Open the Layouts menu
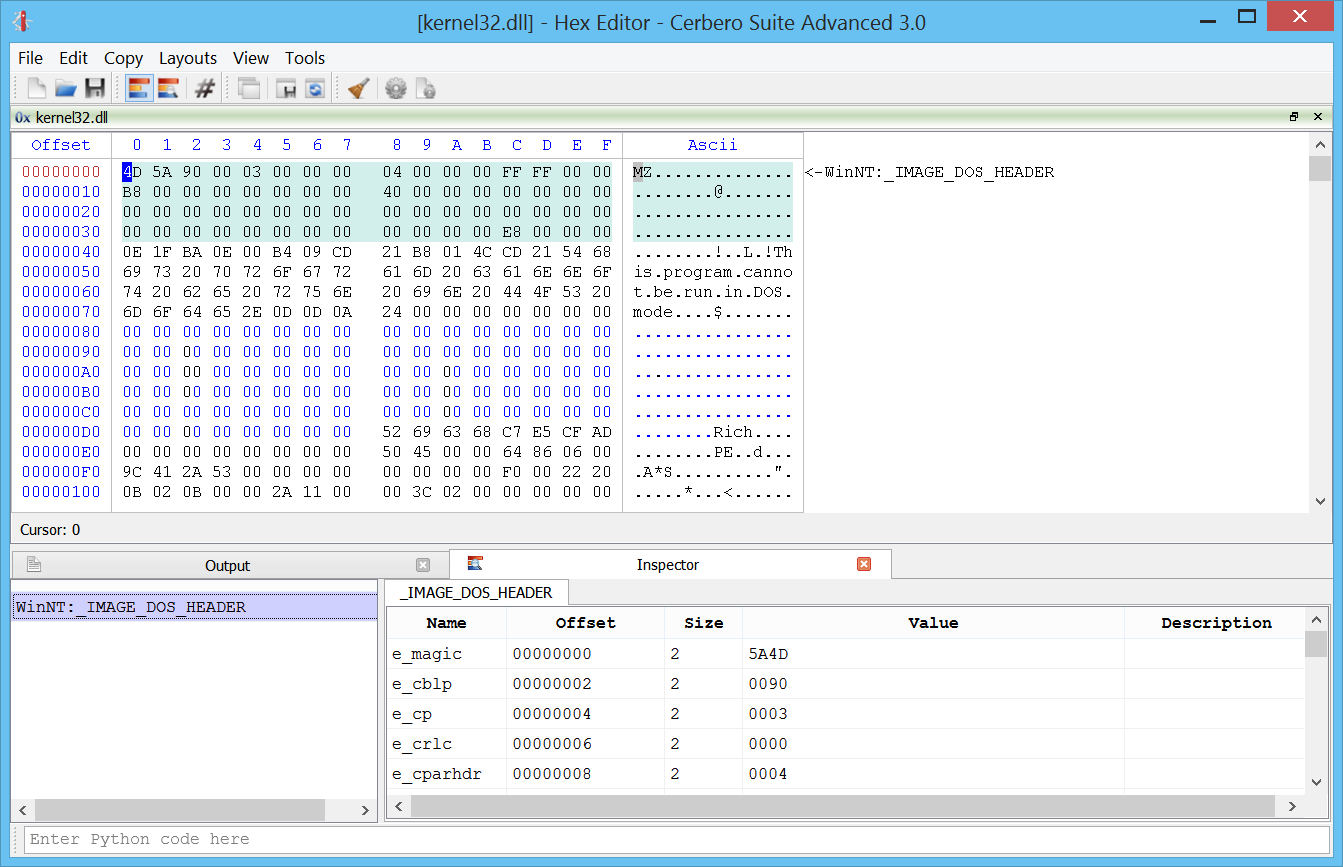Screen dimensions: 1343x867 tap(188, 58)
